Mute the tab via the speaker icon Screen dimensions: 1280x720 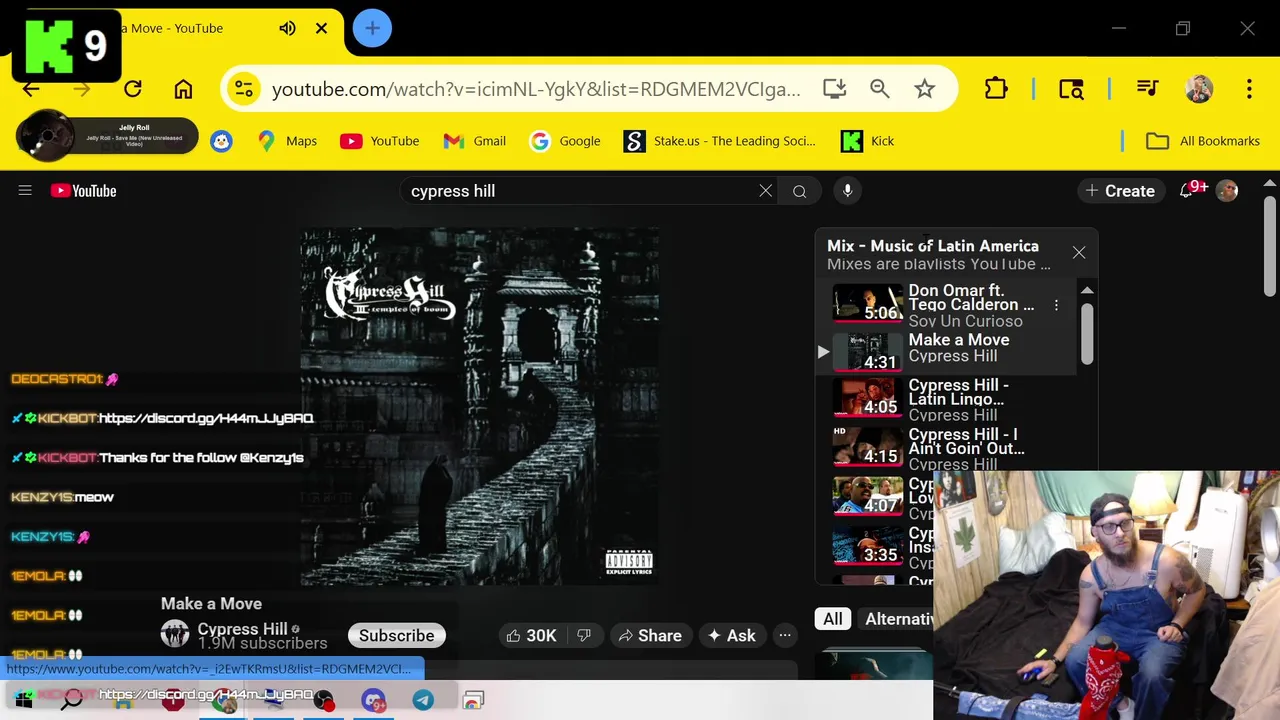287,28
